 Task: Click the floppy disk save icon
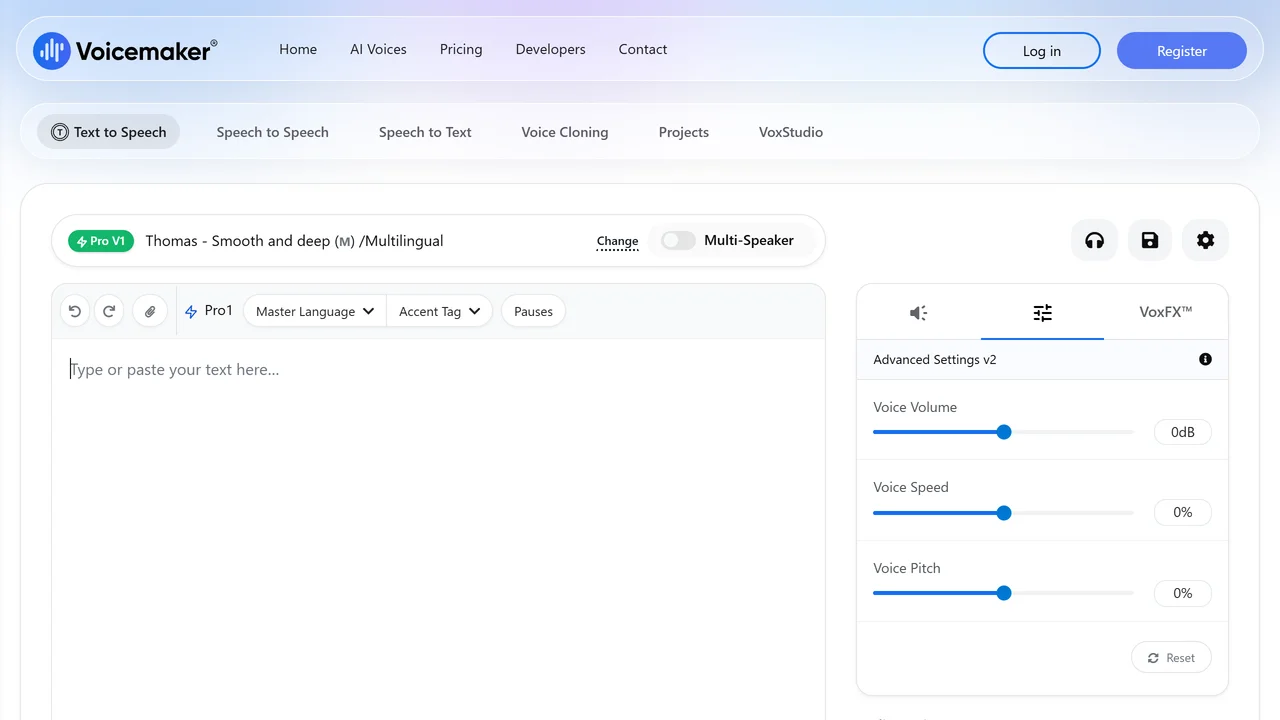point(1150,240)
